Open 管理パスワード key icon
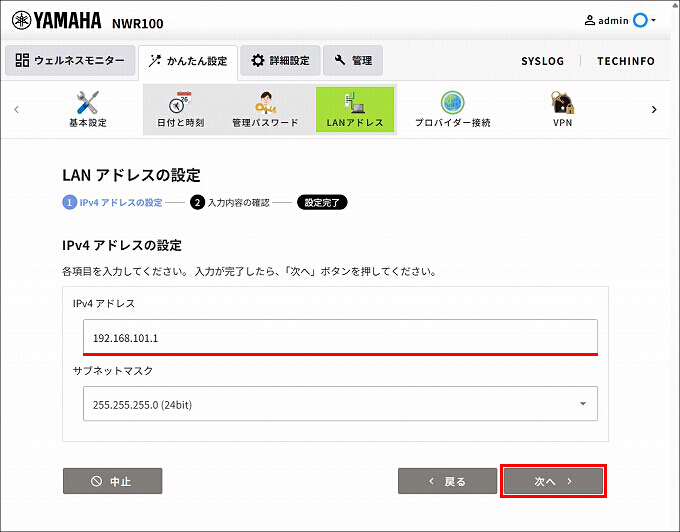The width and height of the screenshot is (680, 532). 265,102
